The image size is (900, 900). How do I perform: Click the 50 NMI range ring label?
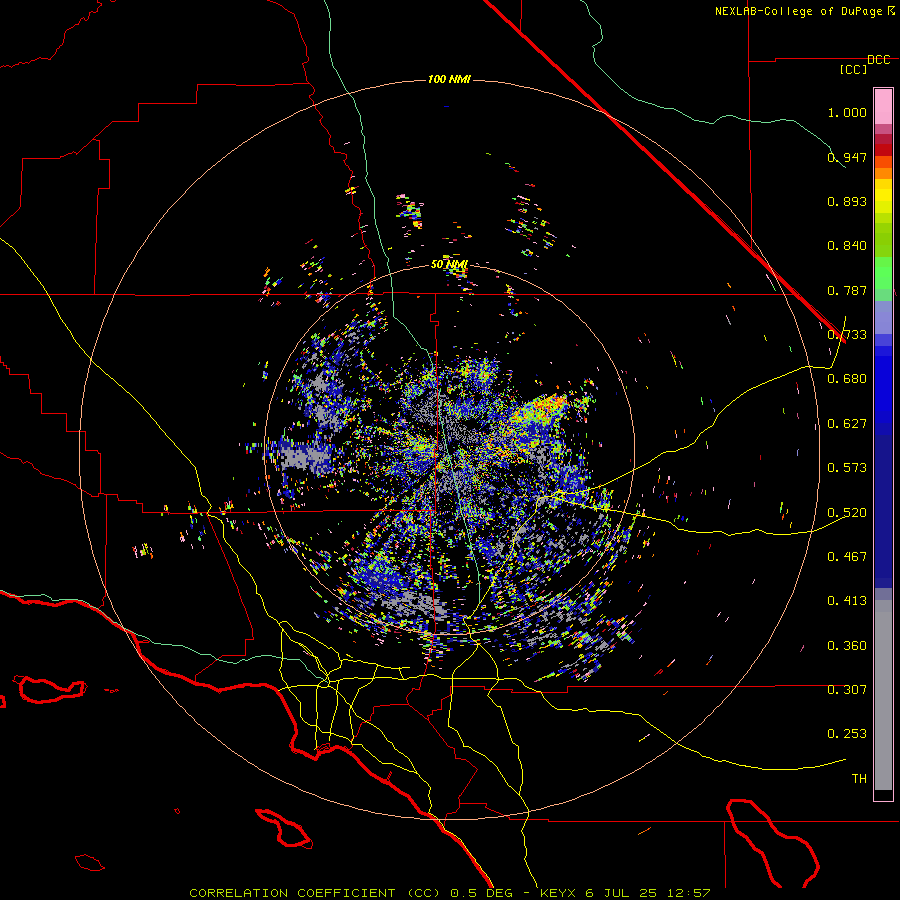tap(449, 264)
